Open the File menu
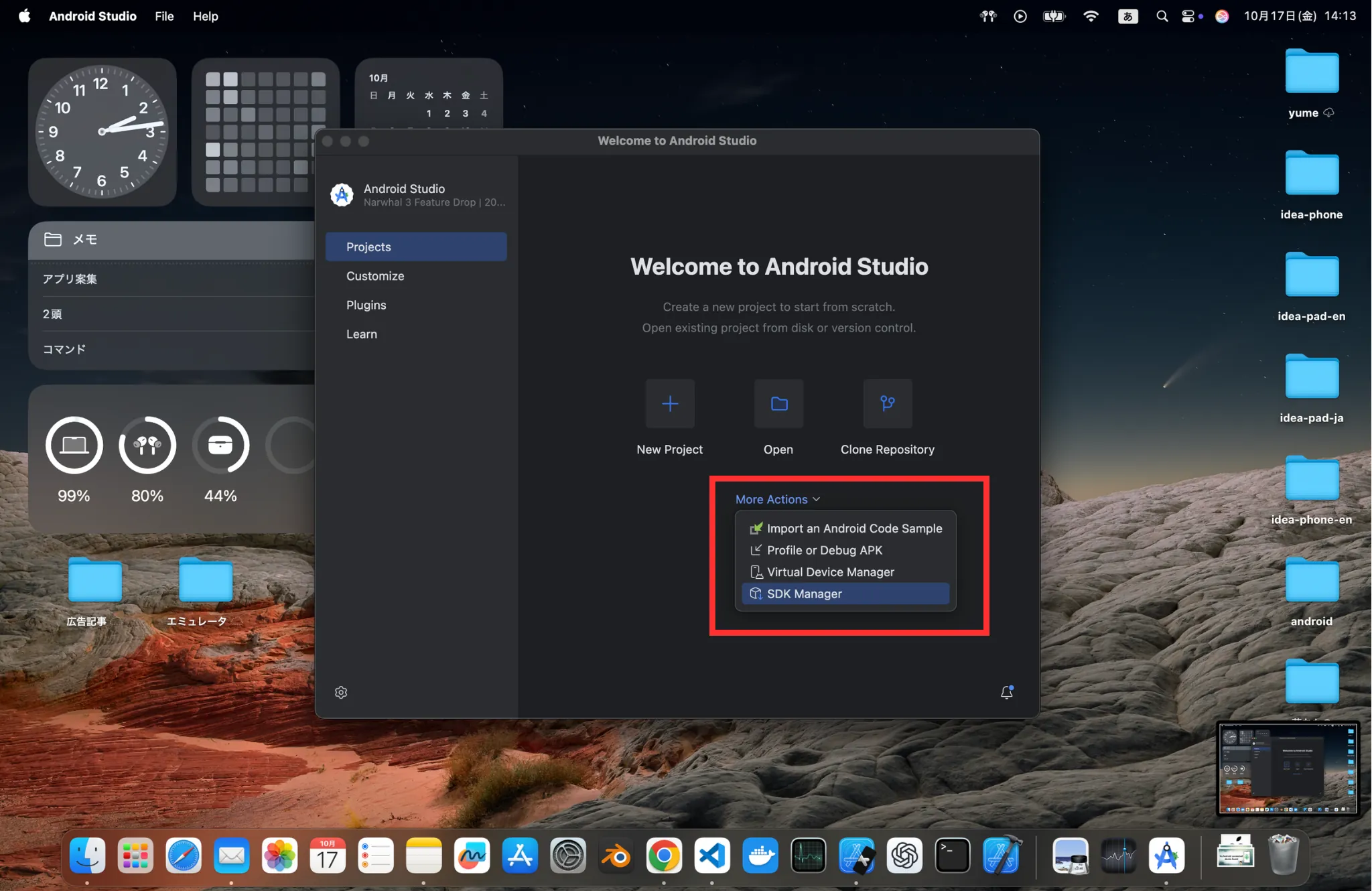 coord(163,16)
